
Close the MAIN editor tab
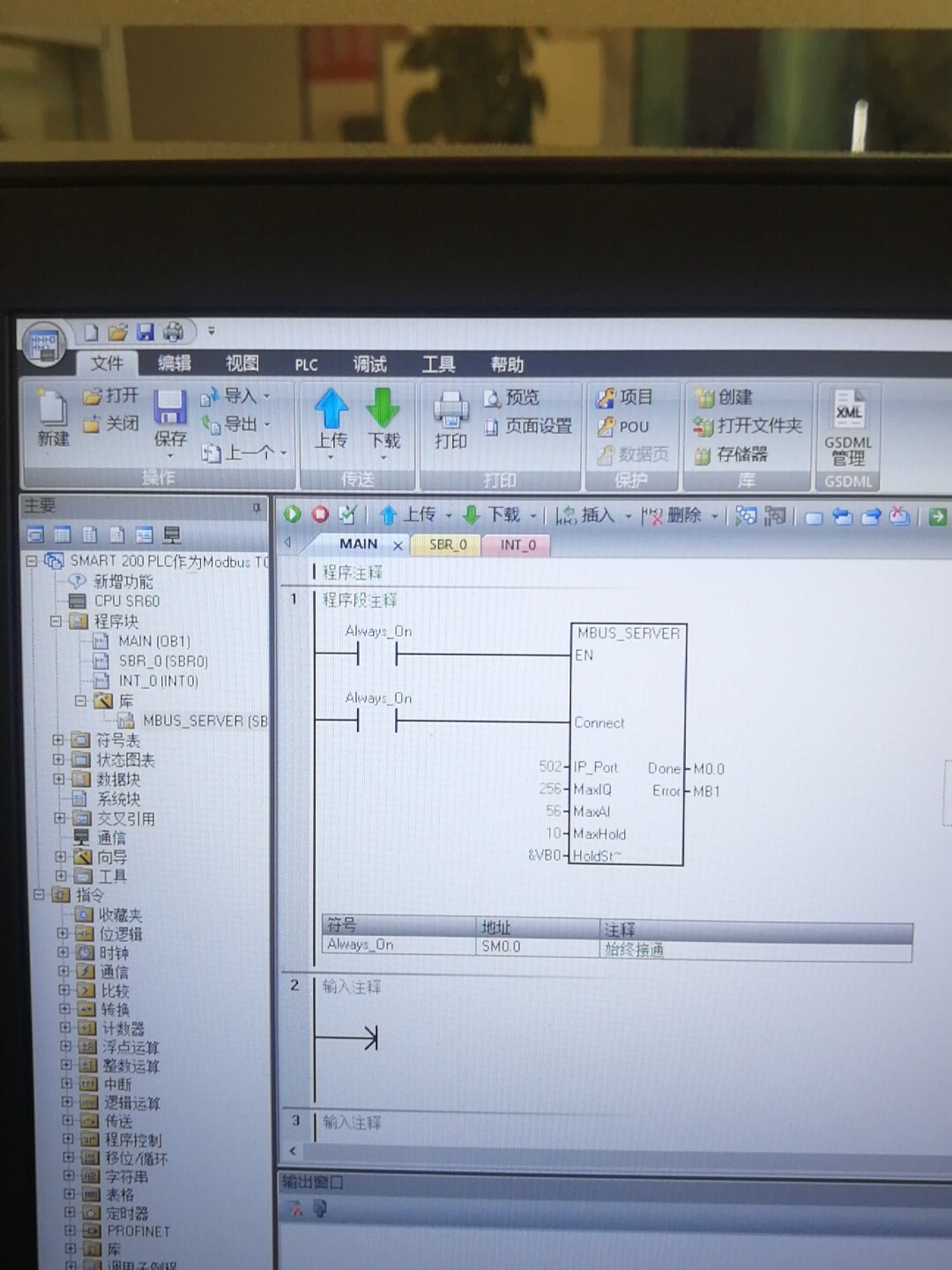398,546
